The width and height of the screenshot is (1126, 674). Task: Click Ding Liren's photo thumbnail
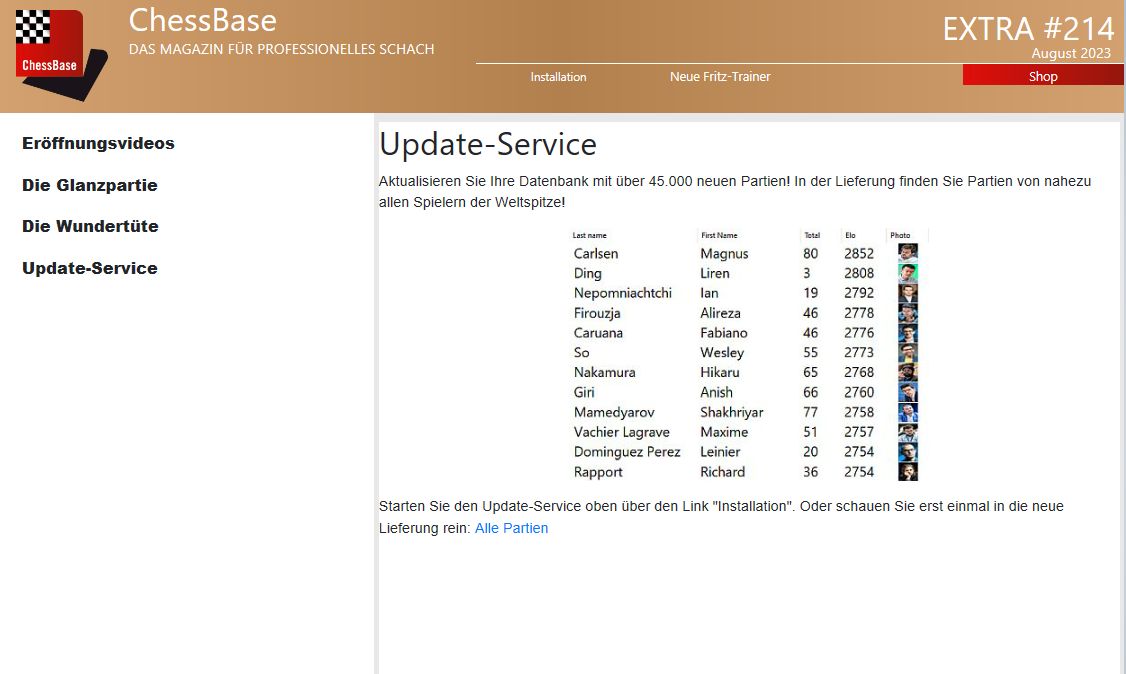point(907,273)
